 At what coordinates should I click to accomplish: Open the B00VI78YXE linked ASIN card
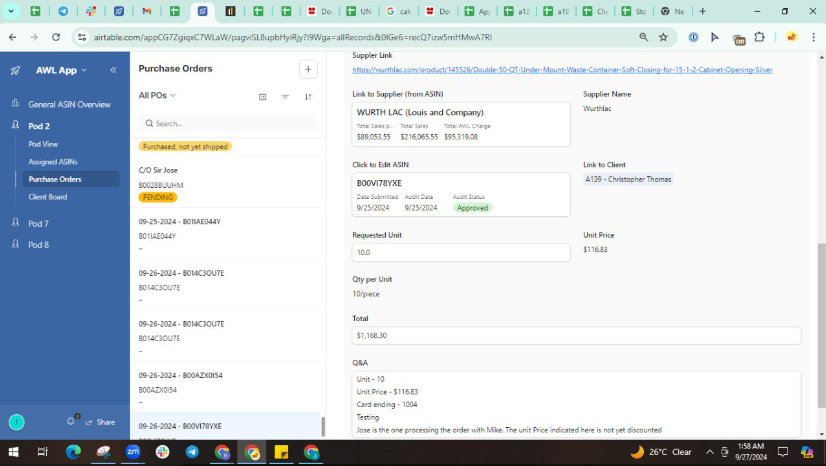[461, 194]
